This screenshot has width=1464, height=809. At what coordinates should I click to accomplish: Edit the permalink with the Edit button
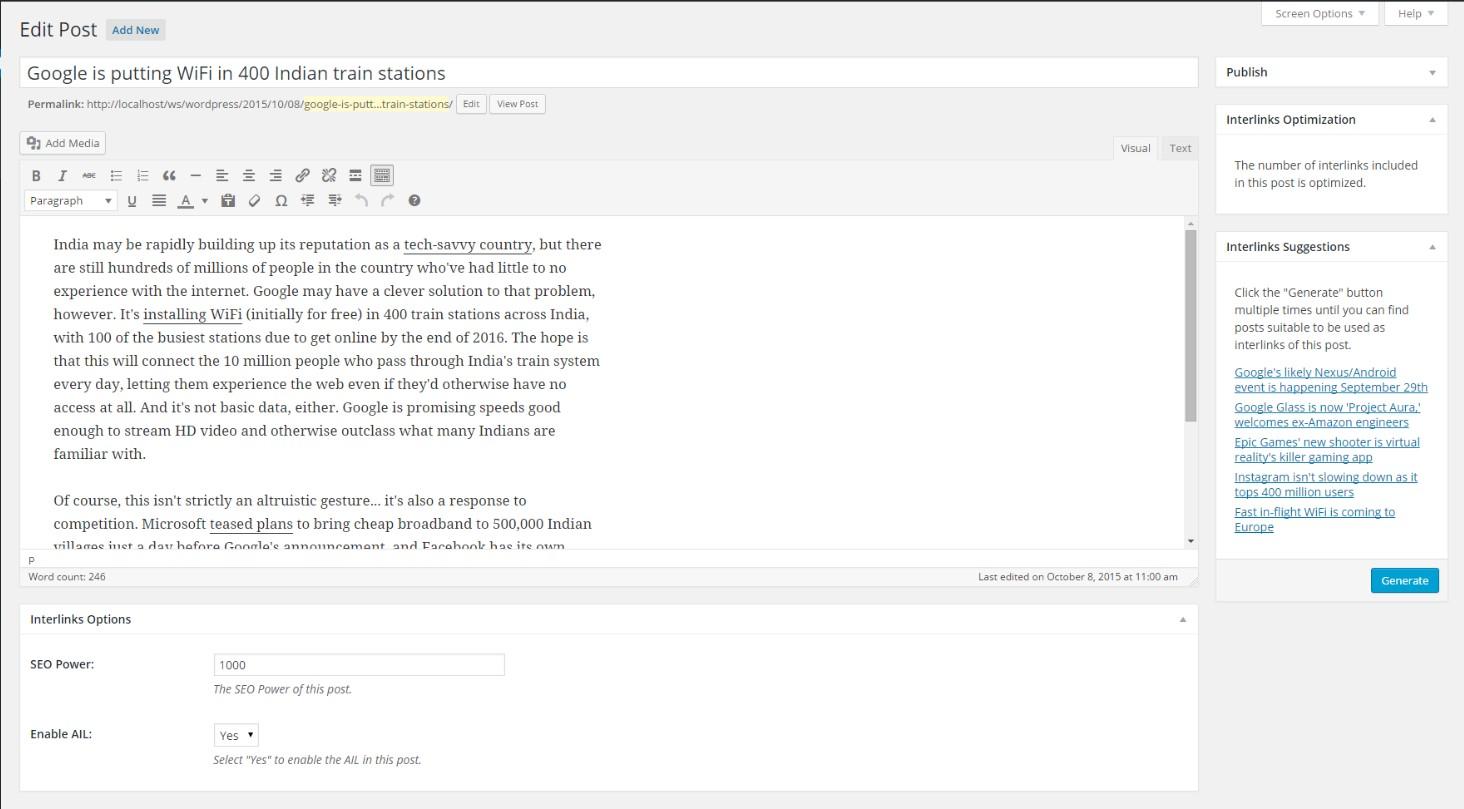471,104
